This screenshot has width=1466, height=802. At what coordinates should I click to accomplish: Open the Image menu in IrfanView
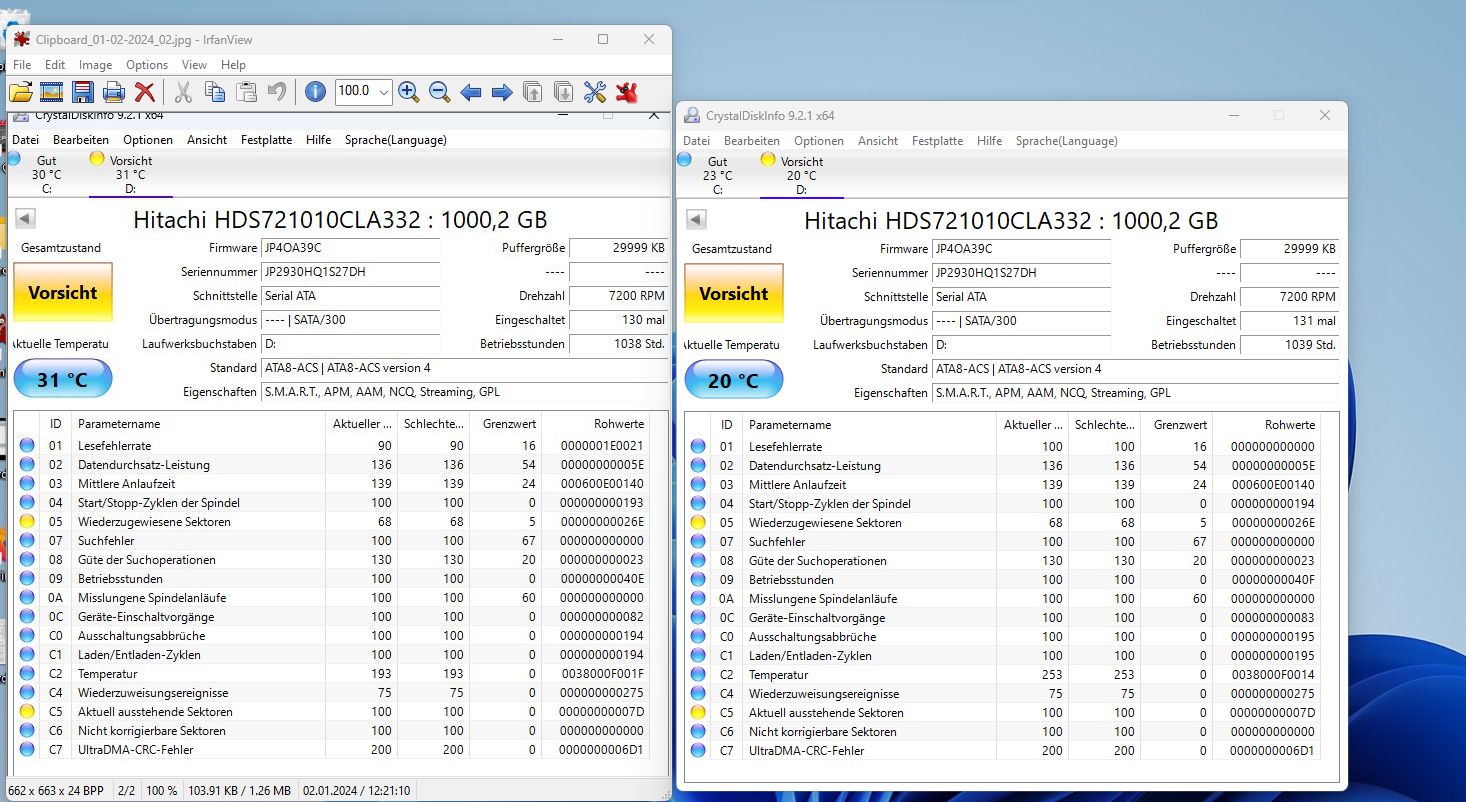tap(96, 65)
